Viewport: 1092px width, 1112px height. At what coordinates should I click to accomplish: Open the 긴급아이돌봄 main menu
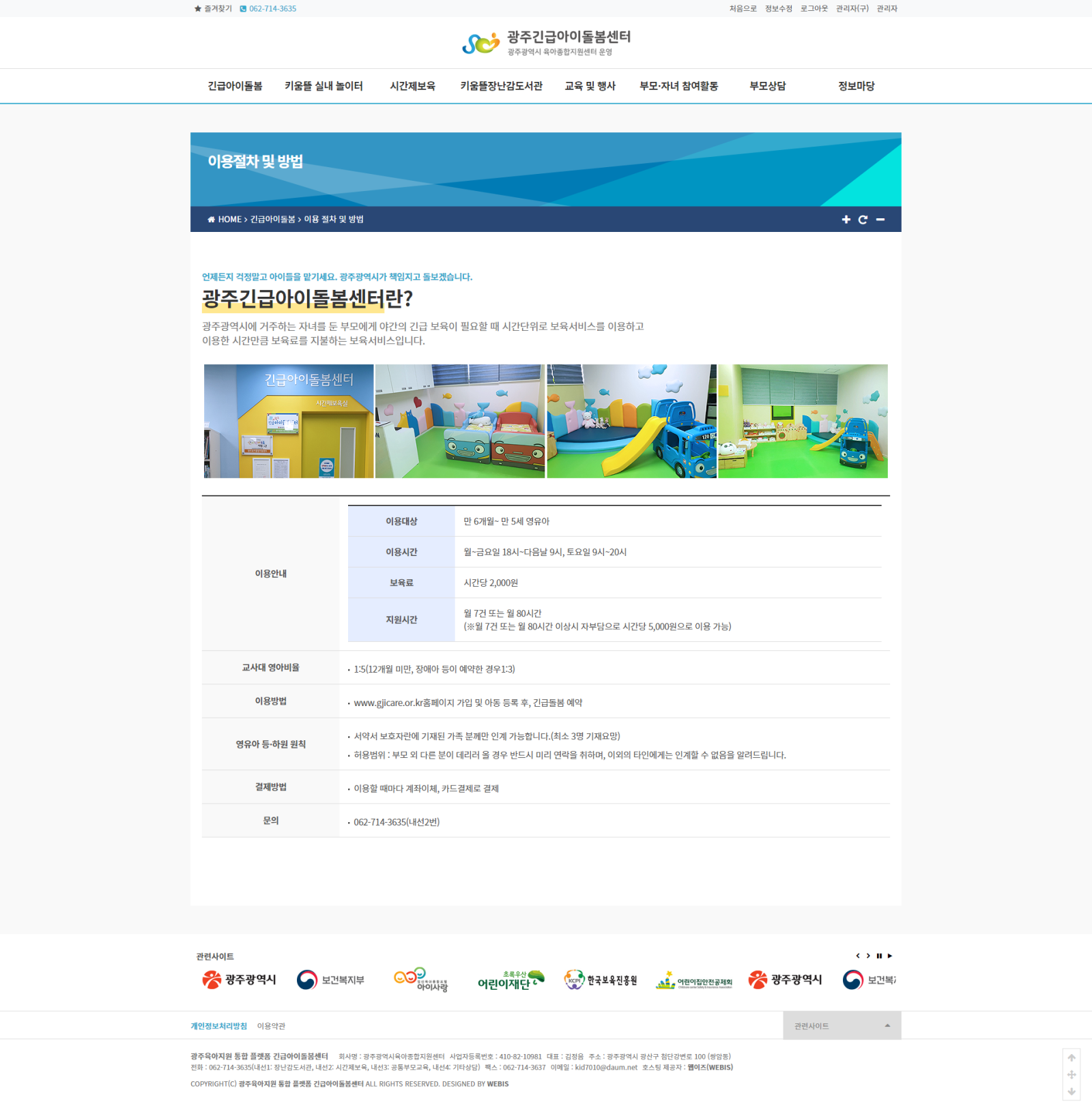point(235,86)
